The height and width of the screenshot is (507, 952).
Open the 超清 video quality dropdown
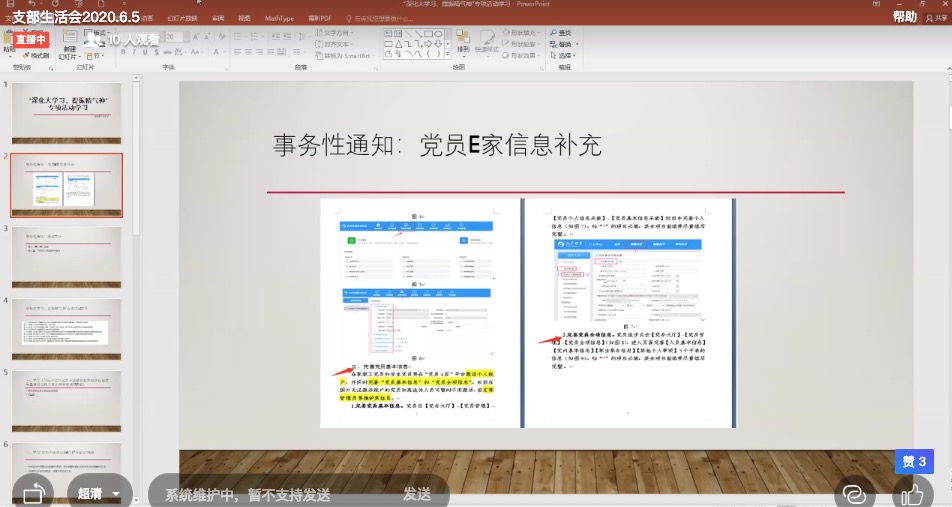[99, 493]
